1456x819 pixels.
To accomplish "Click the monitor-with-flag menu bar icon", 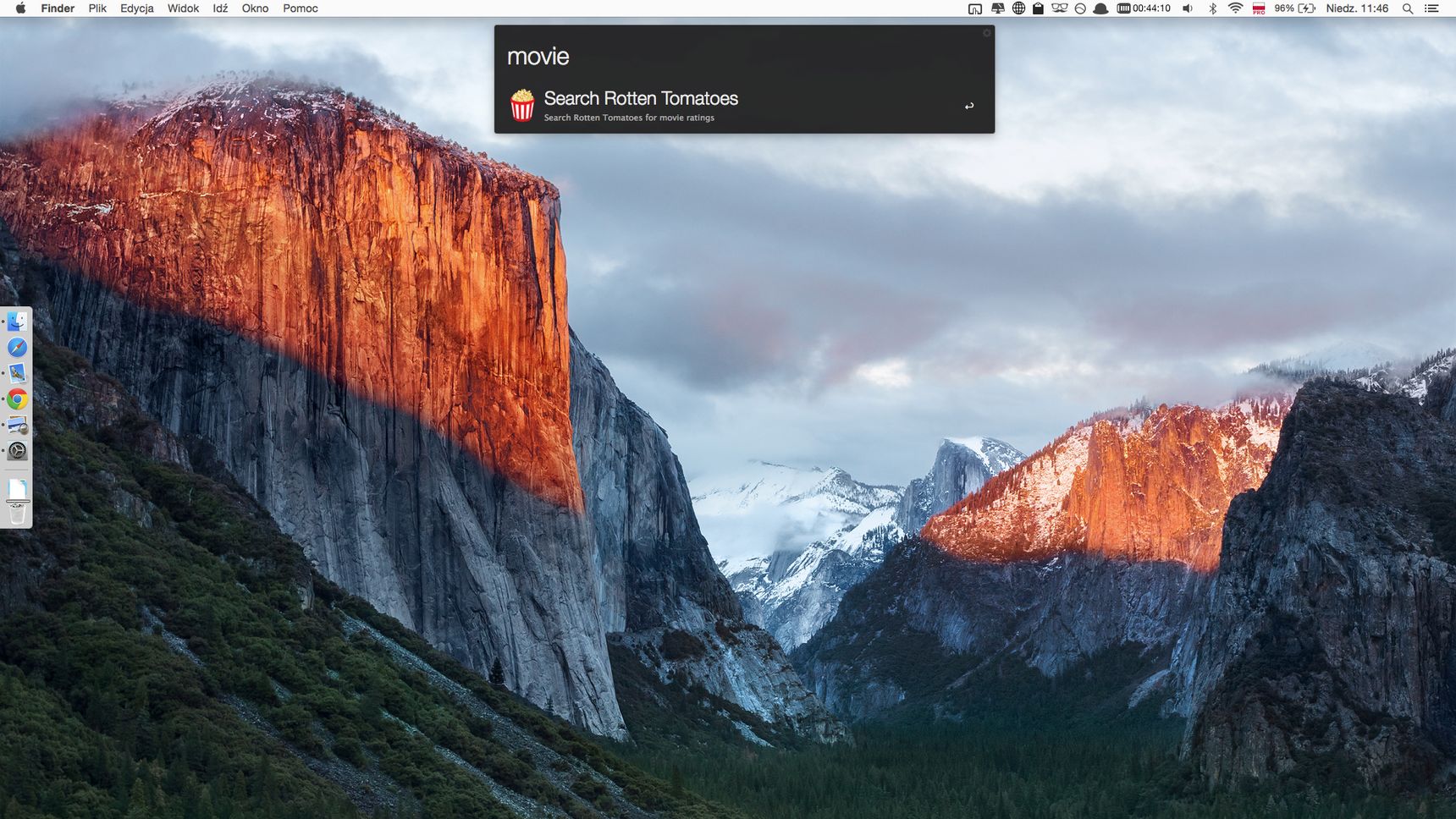I will (x=997, y=8).
